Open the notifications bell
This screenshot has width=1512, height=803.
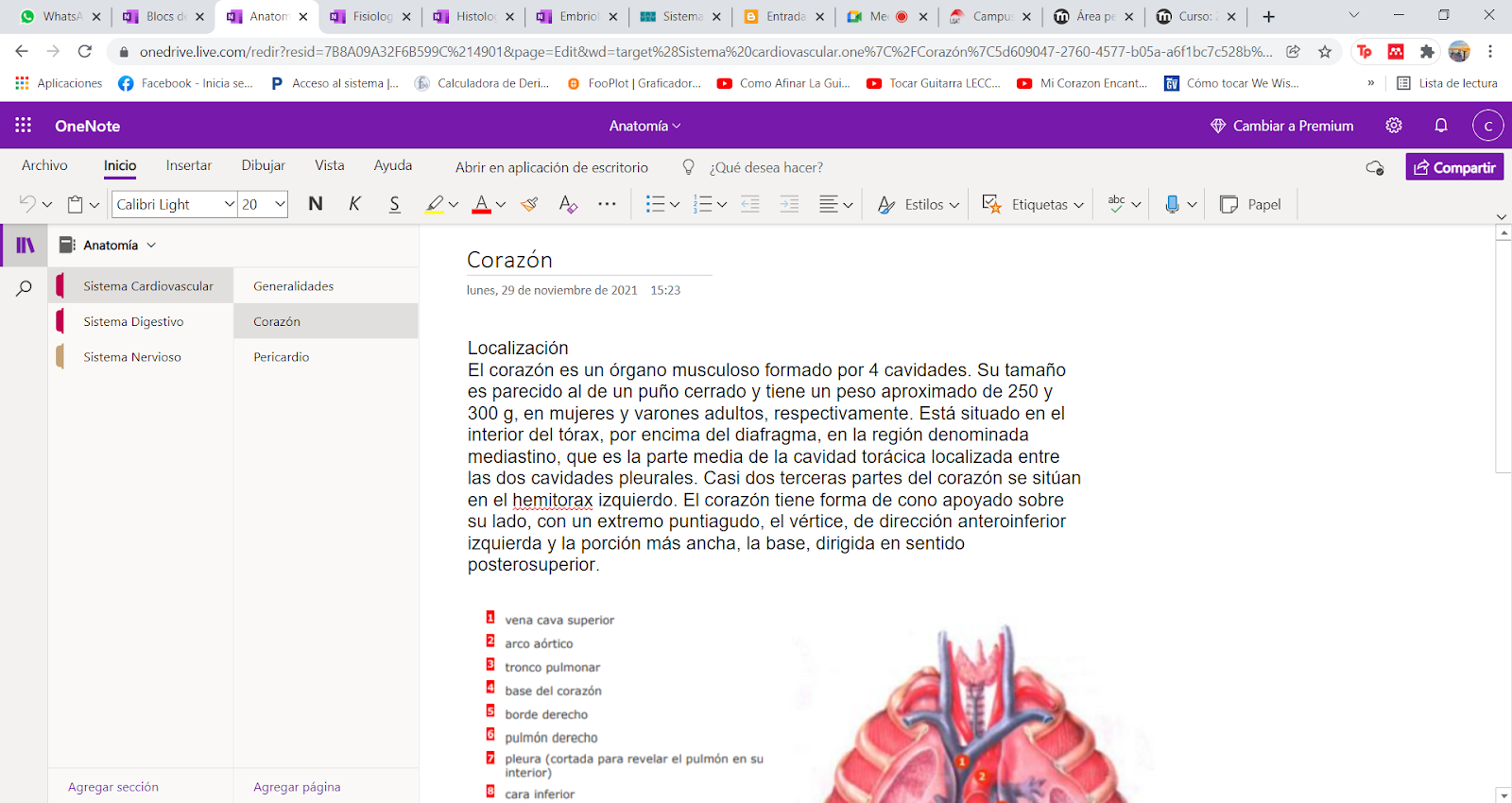coord(1441,126)
